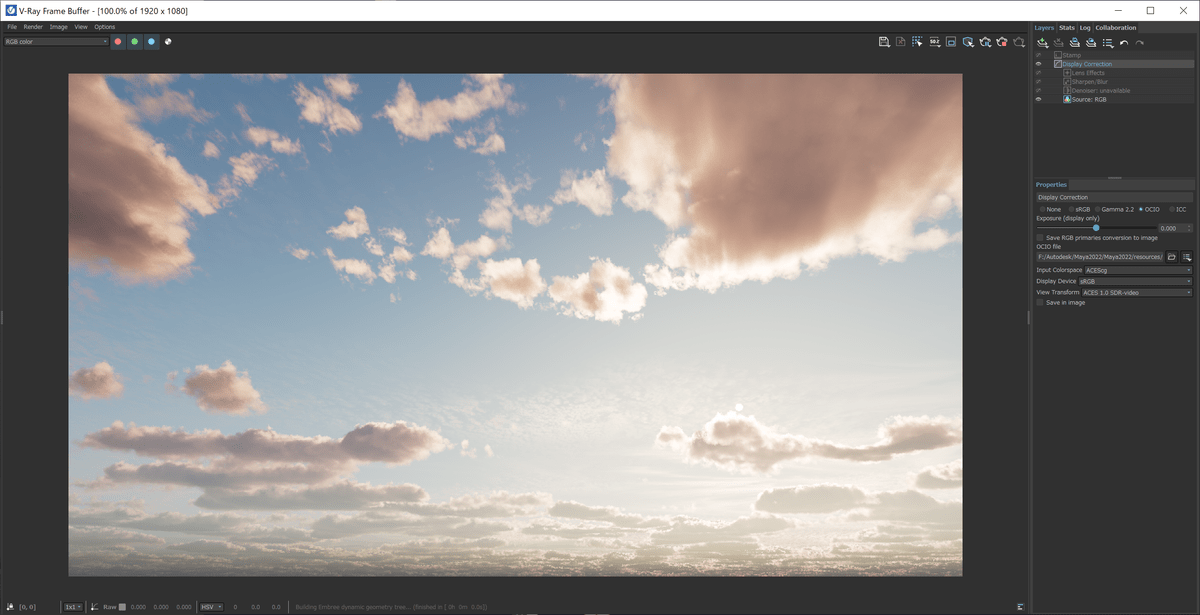
Task: Open the RGB color channel dropdown
Action: 56,42
